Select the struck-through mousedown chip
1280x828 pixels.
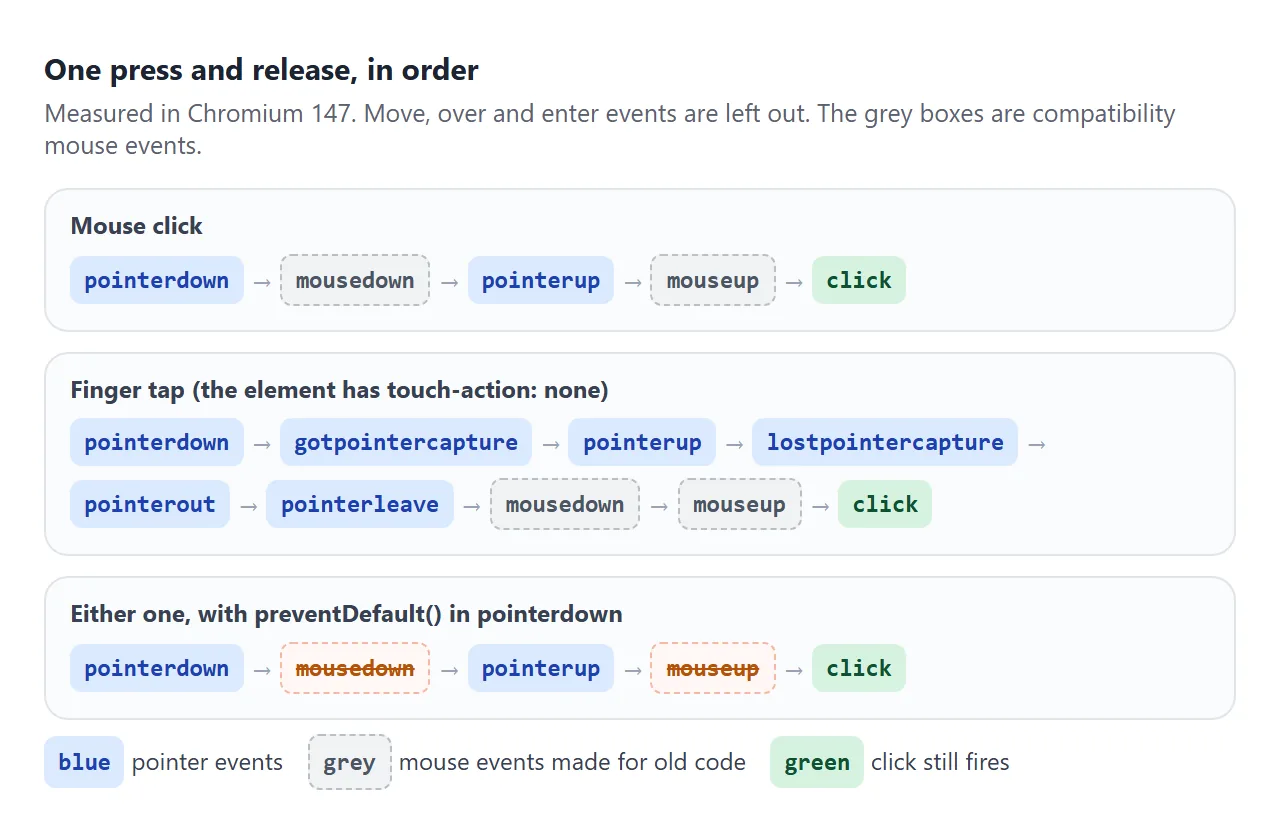click(x=355, y=668)
